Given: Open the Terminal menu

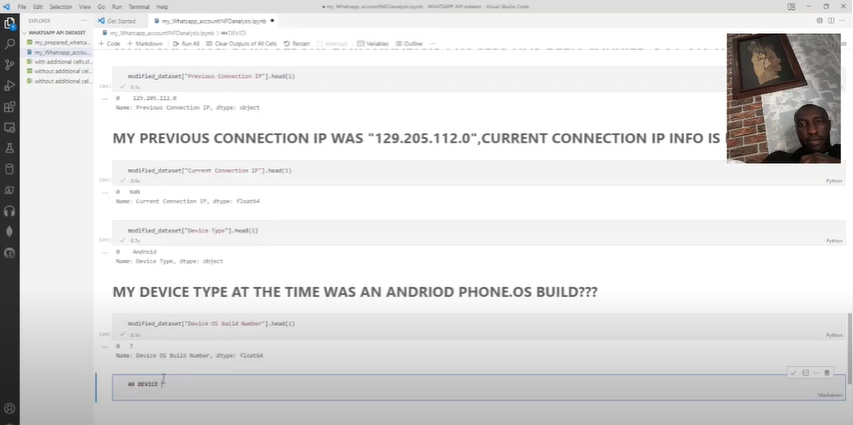Looking at the screenshot, I should tap(139, 7).
